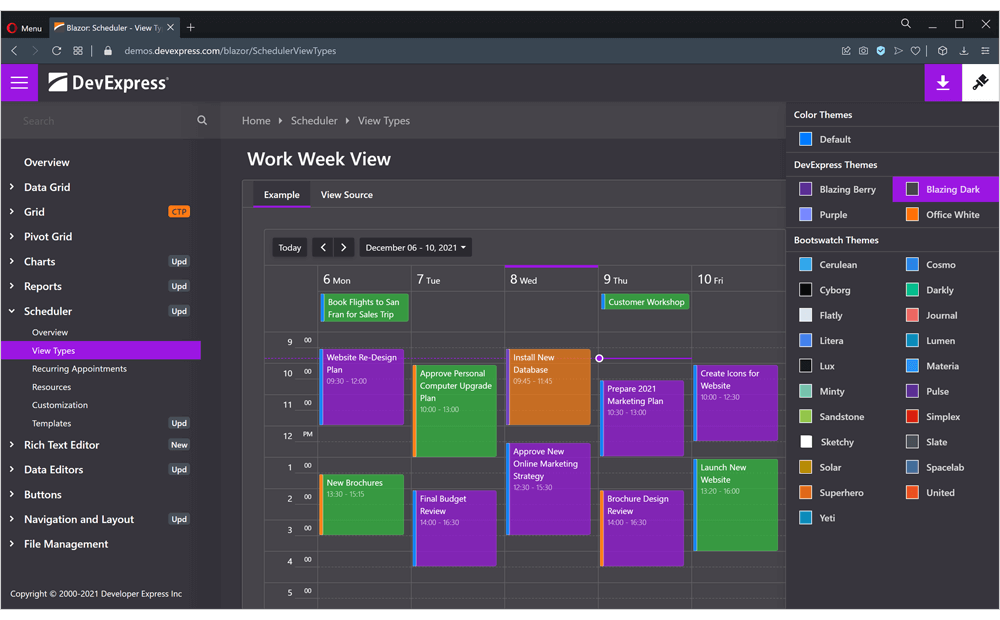Viewport: 1000px width, 620px height.
Task: Open the Home breadcrumb link
Action: tap(256, 120)
